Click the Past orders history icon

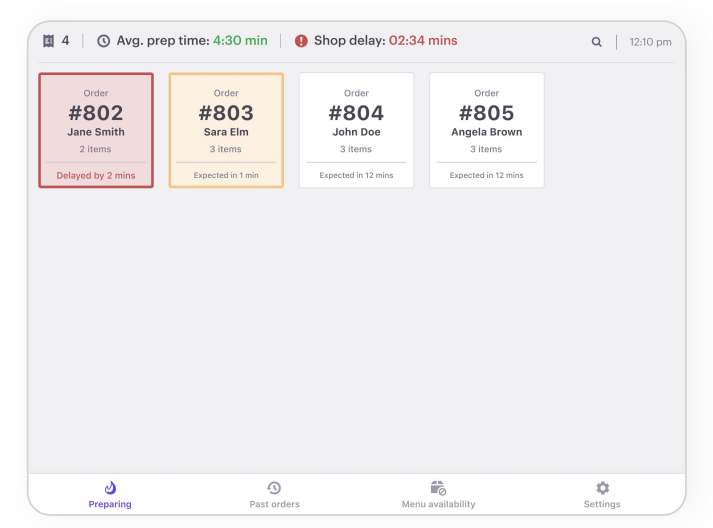(x=274, y=488)
